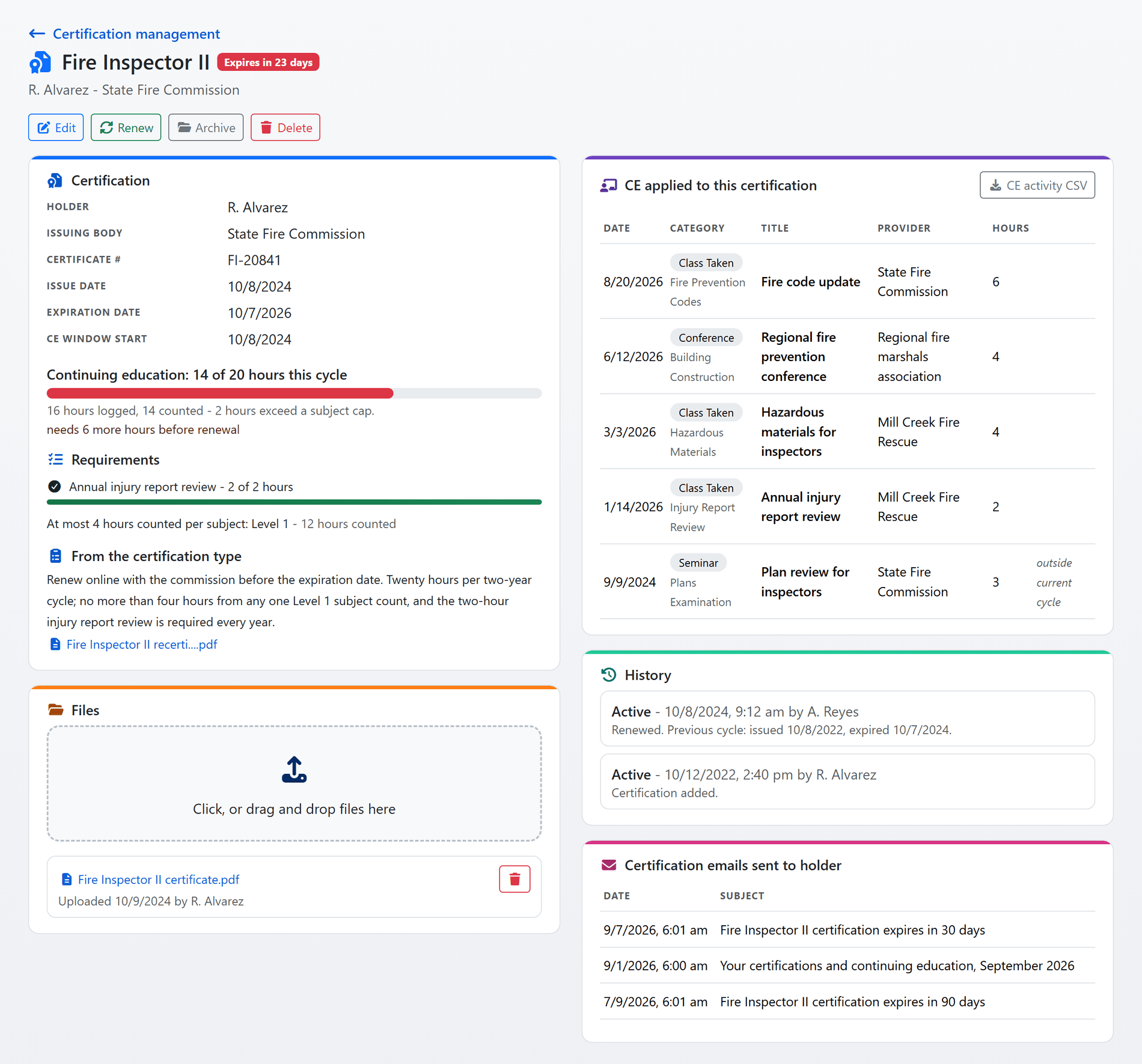Download the CE activity CSV

pyautogui.click(x=1037, y=185)
